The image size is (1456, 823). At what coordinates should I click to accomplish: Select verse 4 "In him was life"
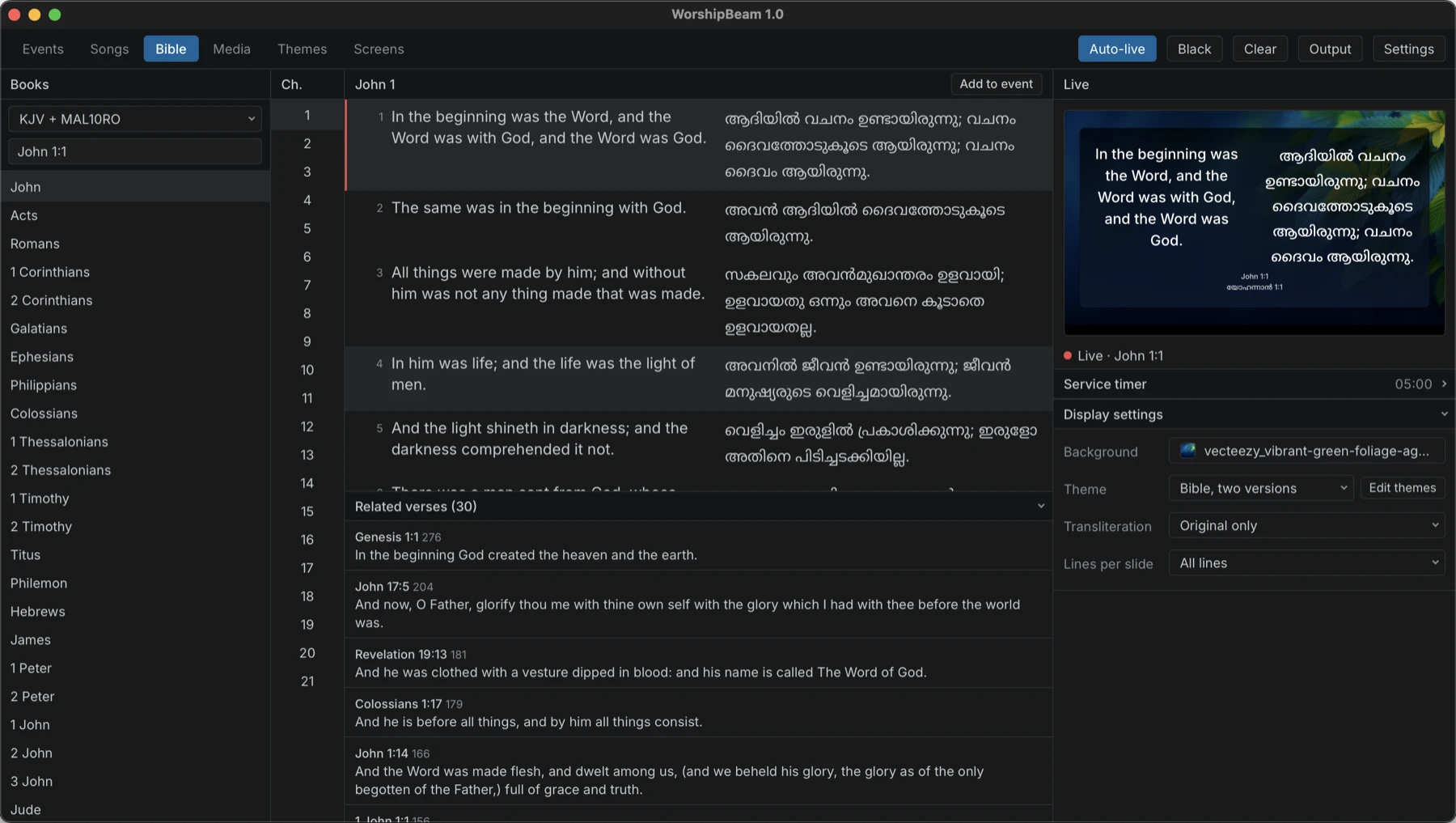pos(699,379)
